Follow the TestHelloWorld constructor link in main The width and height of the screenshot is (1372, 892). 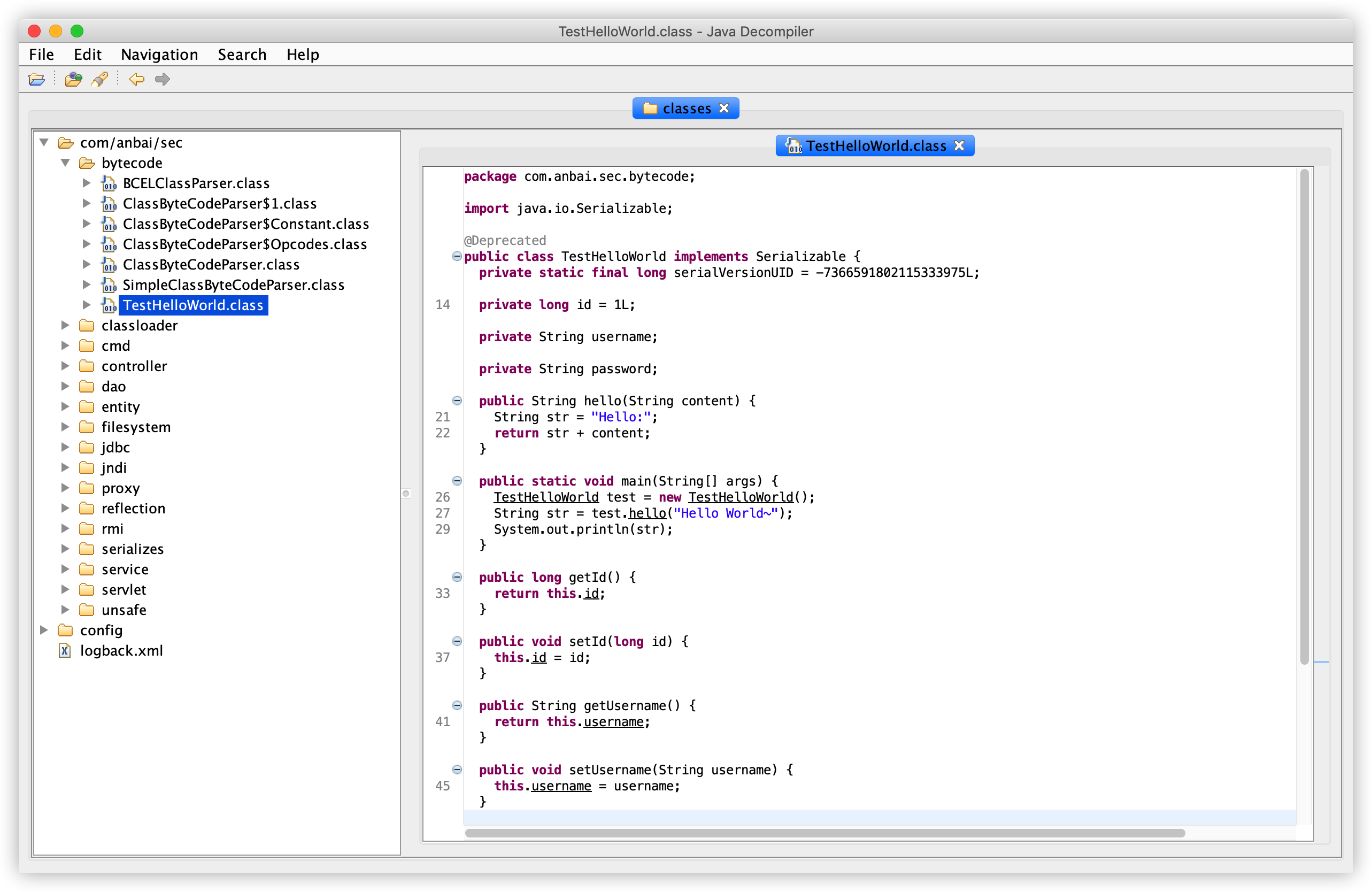click(740, 497)
